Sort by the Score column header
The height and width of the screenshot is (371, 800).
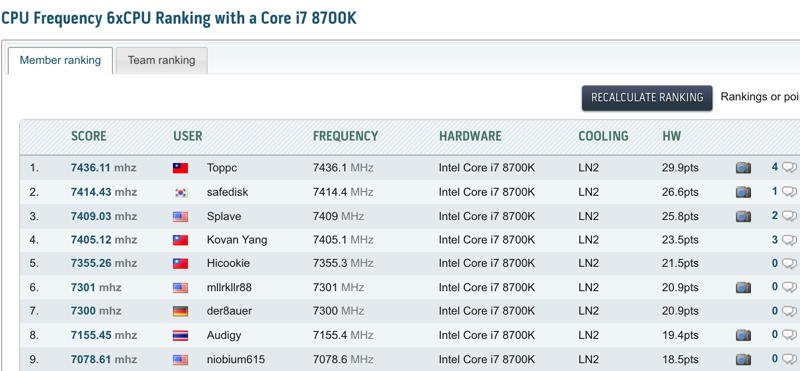tap(89, 136)
